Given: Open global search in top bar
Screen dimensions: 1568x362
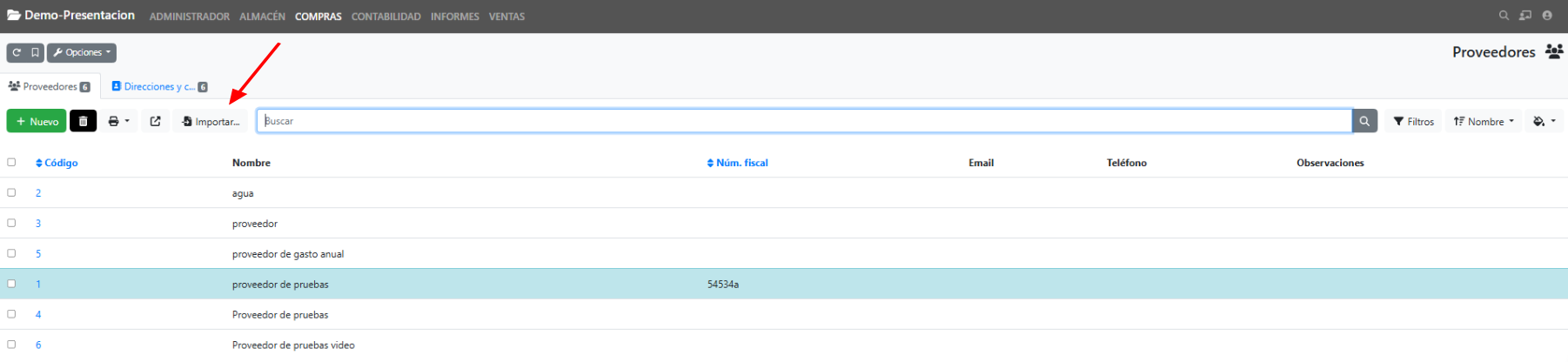Looking at the screenshot, I should click(1503, 16).
